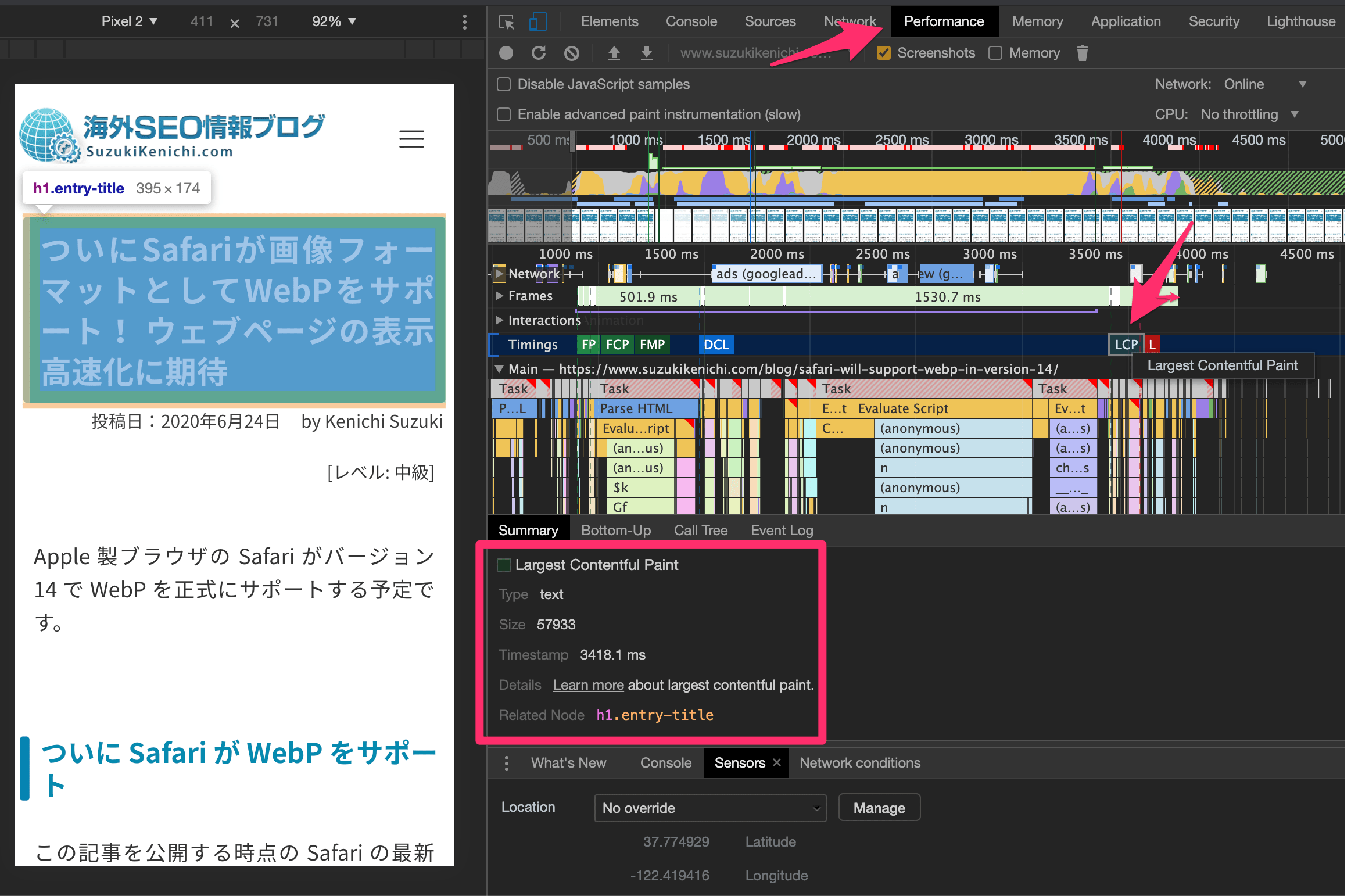
Task: Click the reload and profile icon
Action: coord(539,53)
